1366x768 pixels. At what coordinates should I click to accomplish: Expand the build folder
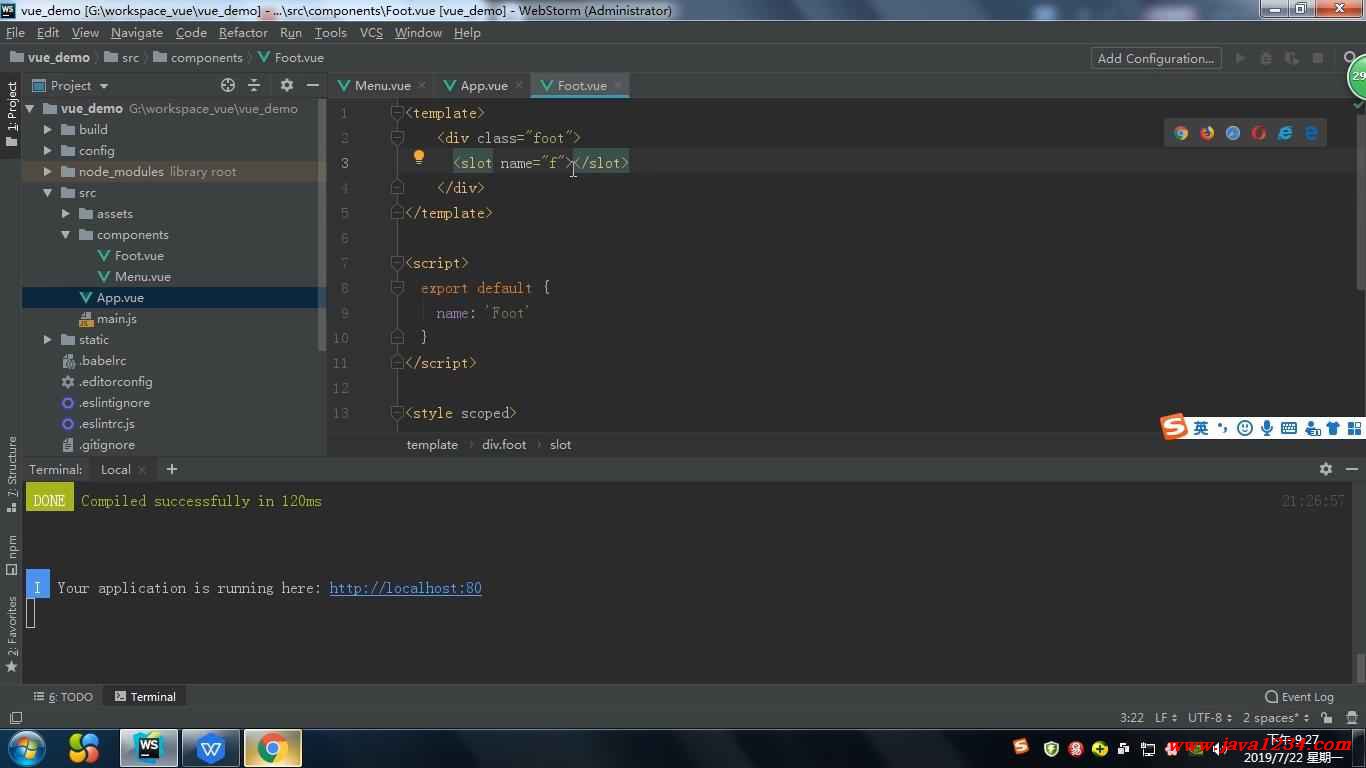click(47, 129)
